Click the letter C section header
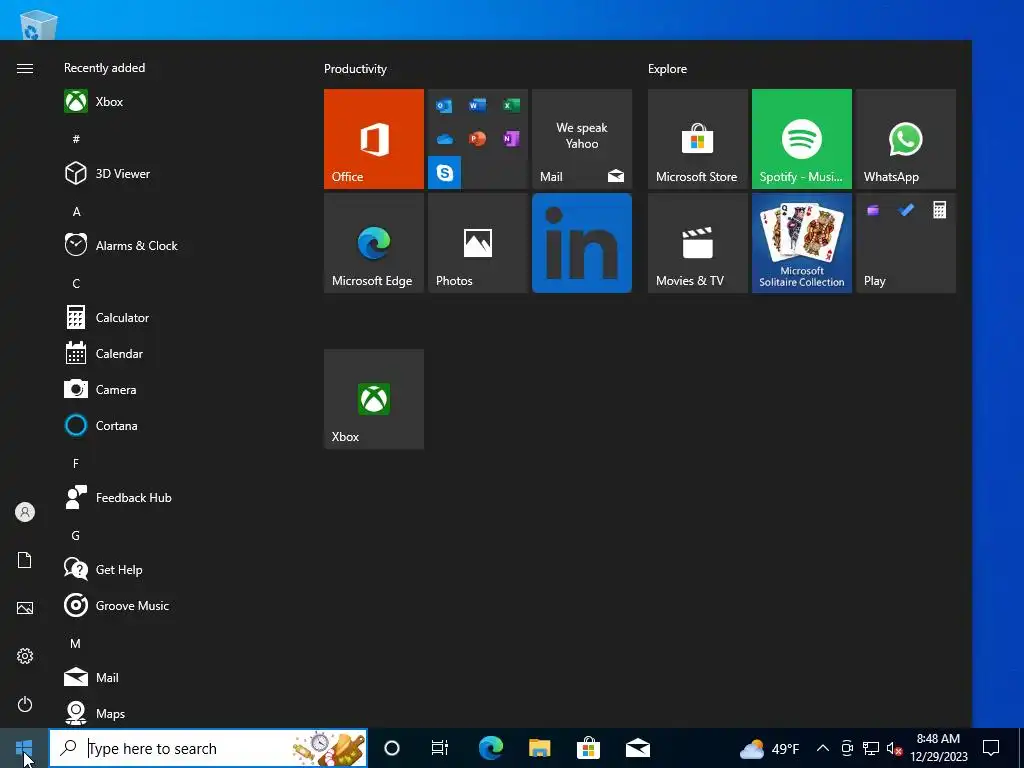 click(x=76, y=283)
